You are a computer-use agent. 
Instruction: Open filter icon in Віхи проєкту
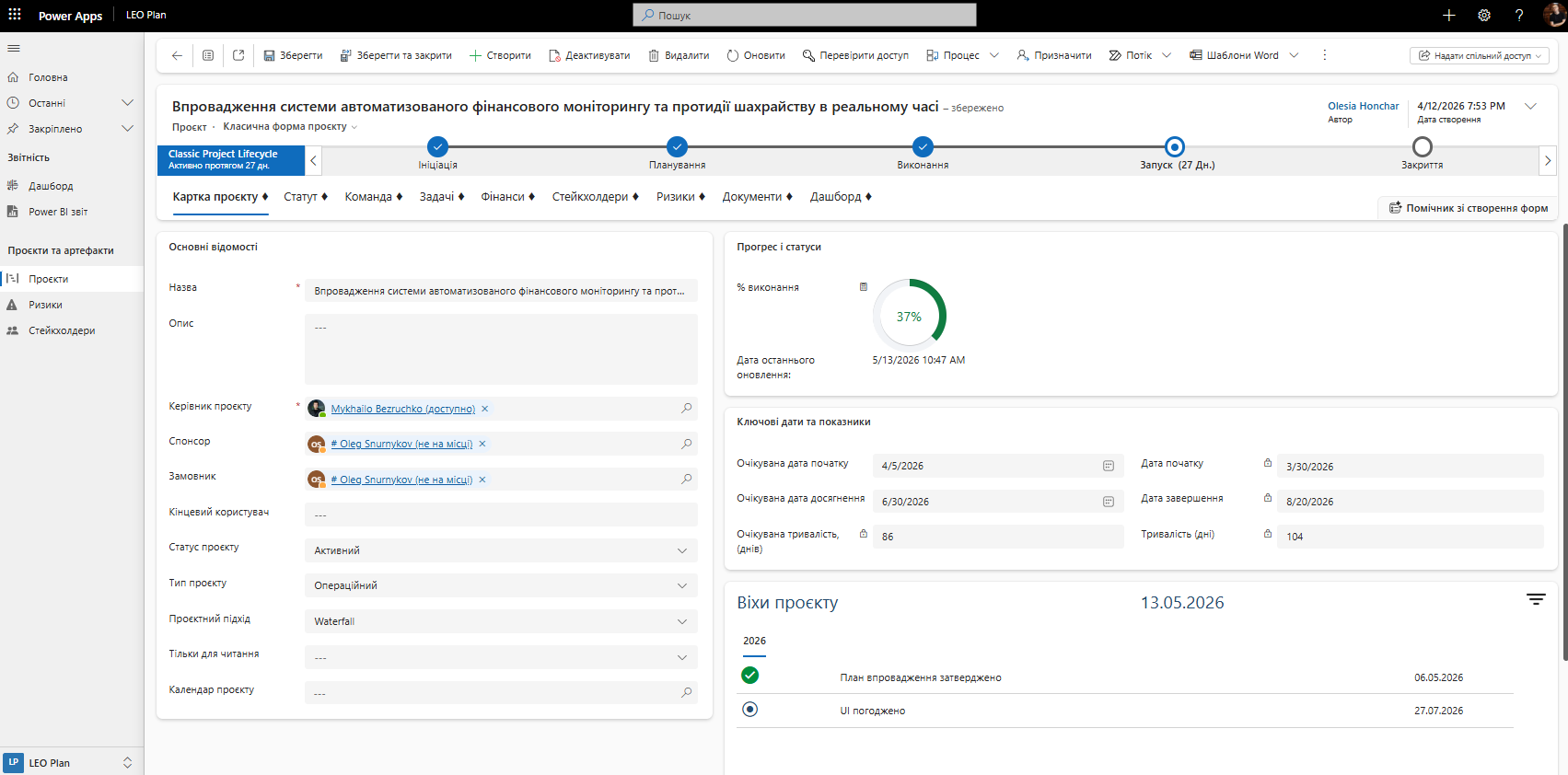[x=1536, y=599]
